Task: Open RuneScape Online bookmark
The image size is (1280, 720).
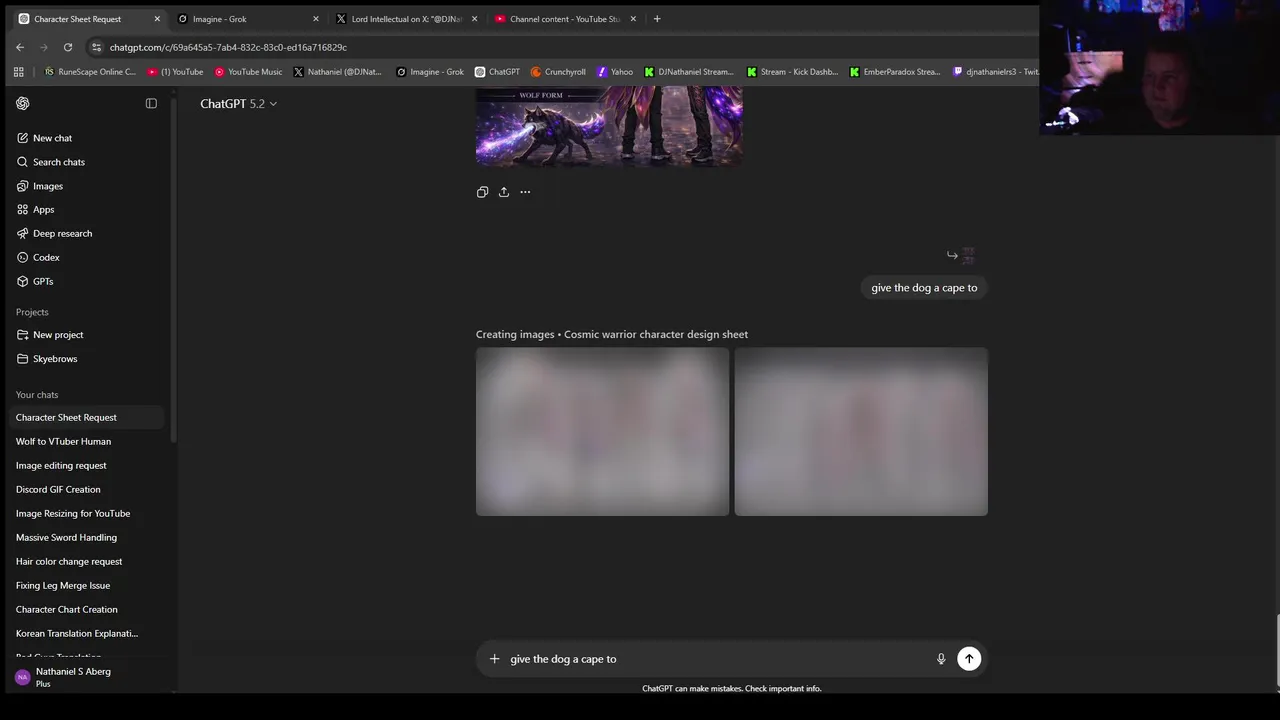Action: 90,72
